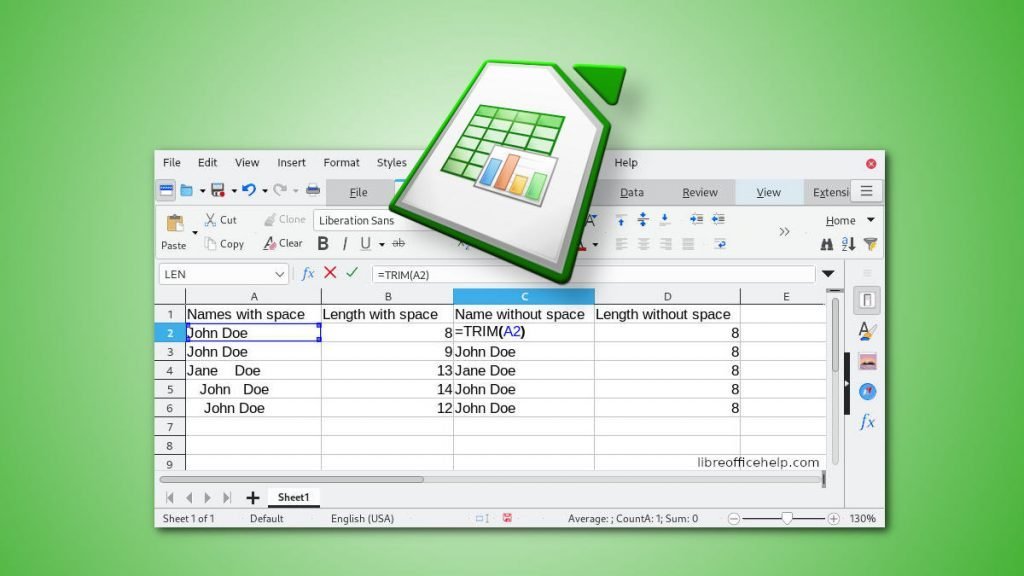Cancel the formula with red X

click(330, 273)
